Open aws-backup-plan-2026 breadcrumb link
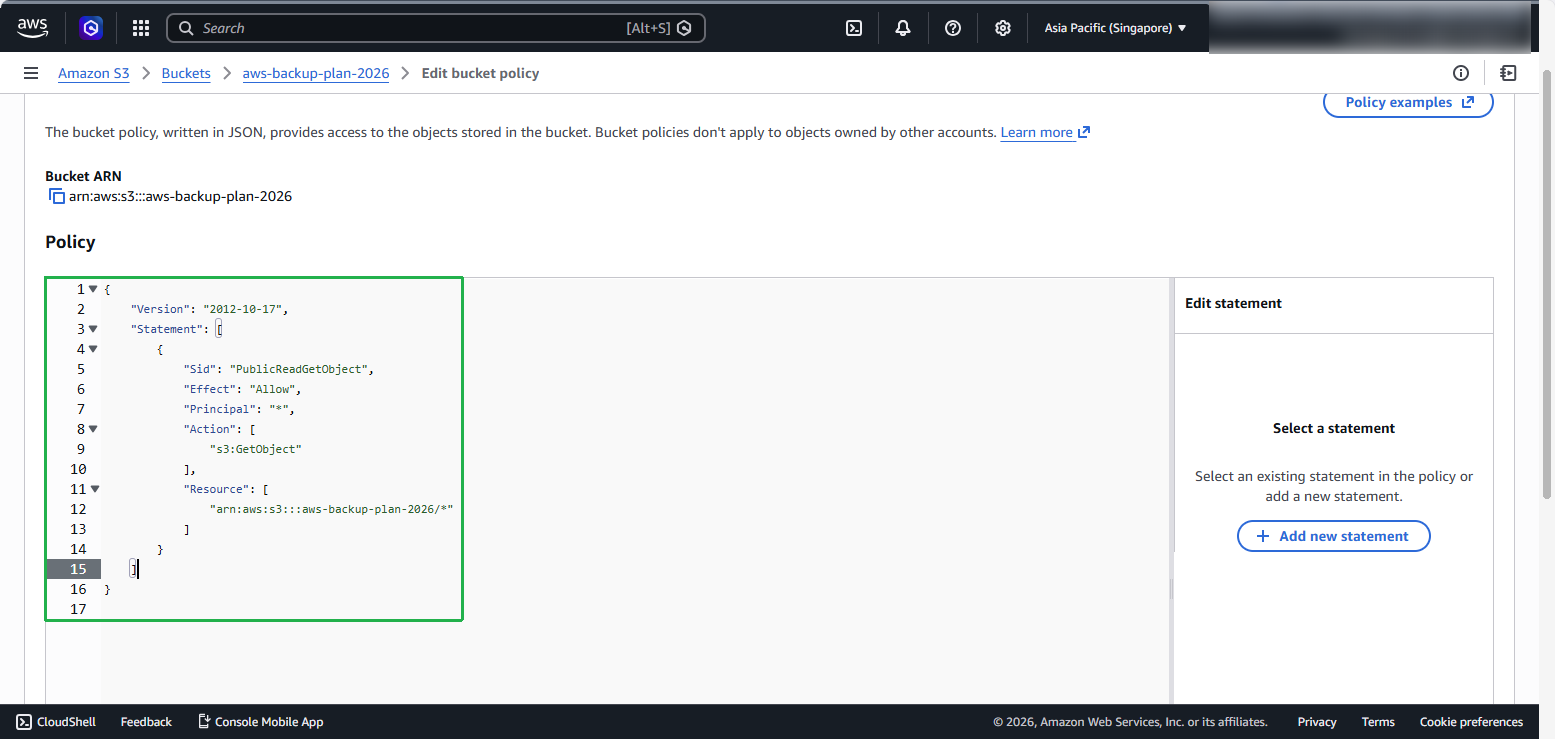Viewport: 1555px width, 739px height. click(316, 73)
